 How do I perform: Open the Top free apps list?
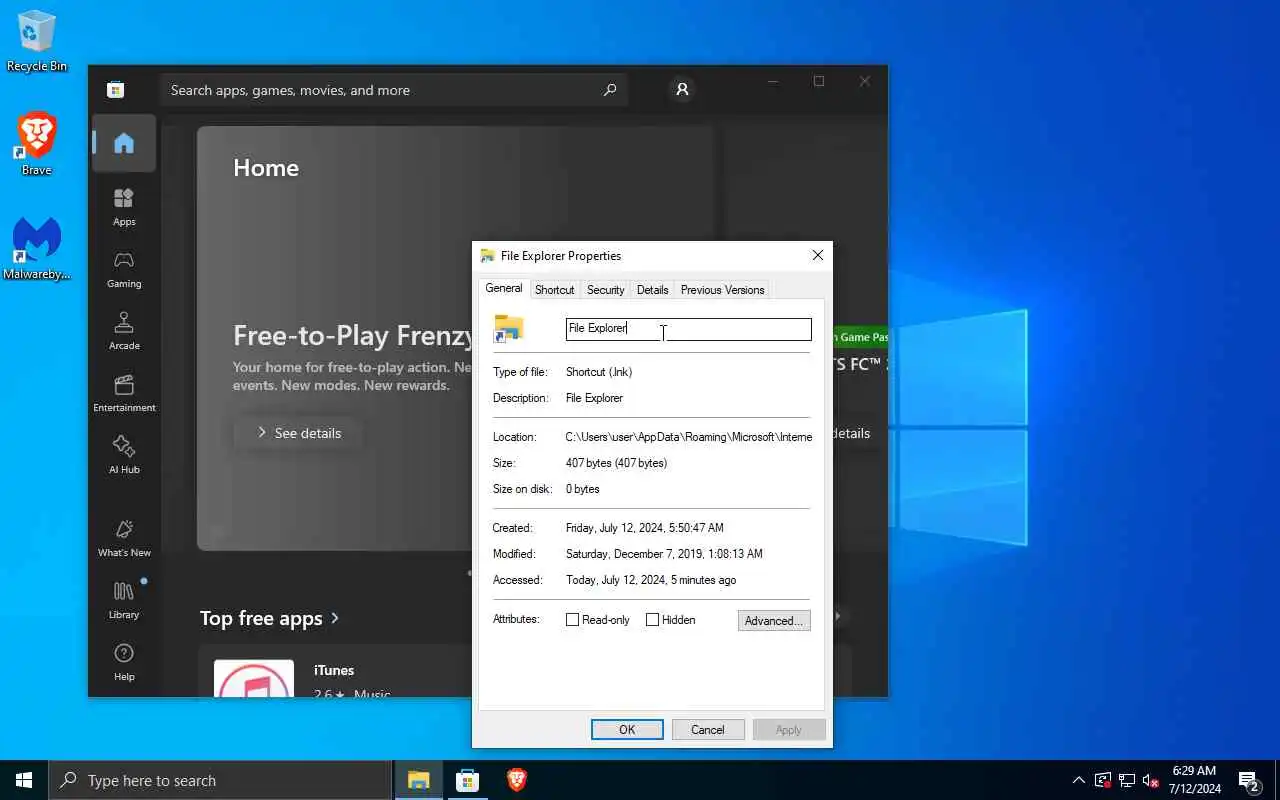270,618
